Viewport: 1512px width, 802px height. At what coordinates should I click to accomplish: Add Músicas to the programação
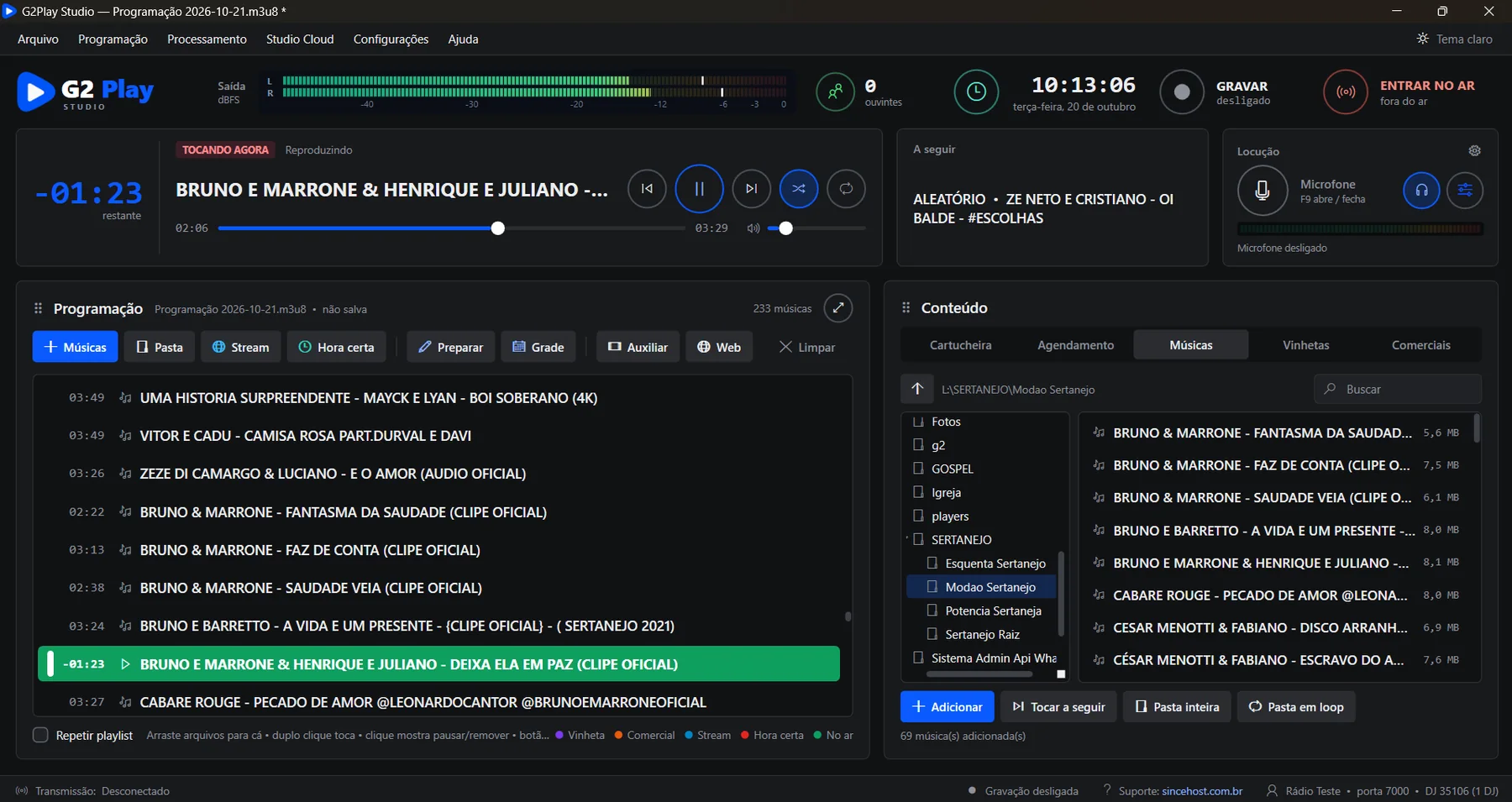pos(76,347)
